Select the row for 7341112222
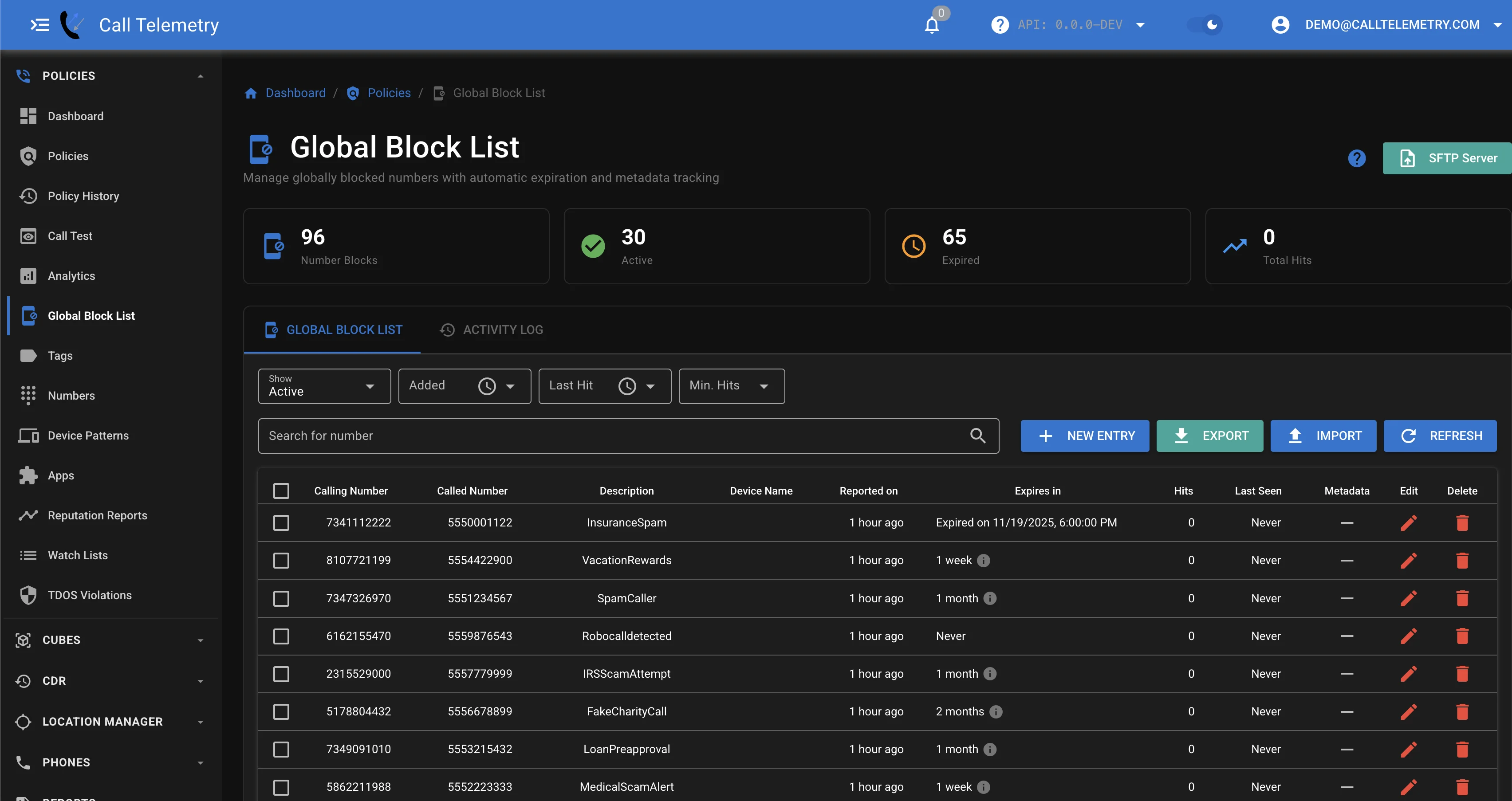 281,523
